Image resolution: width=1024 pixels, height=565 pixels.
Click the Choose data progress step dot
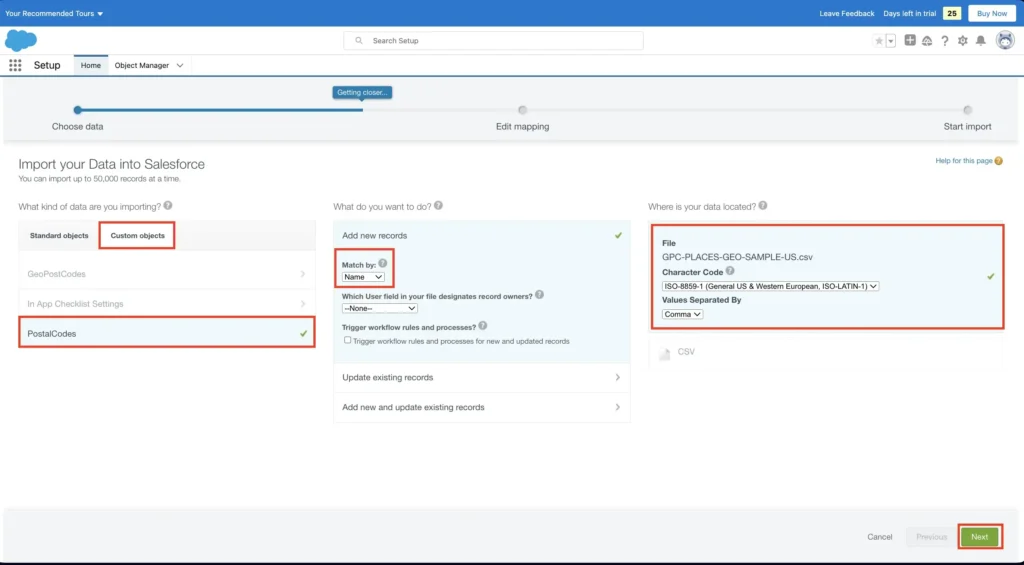[x=78, y=110]
